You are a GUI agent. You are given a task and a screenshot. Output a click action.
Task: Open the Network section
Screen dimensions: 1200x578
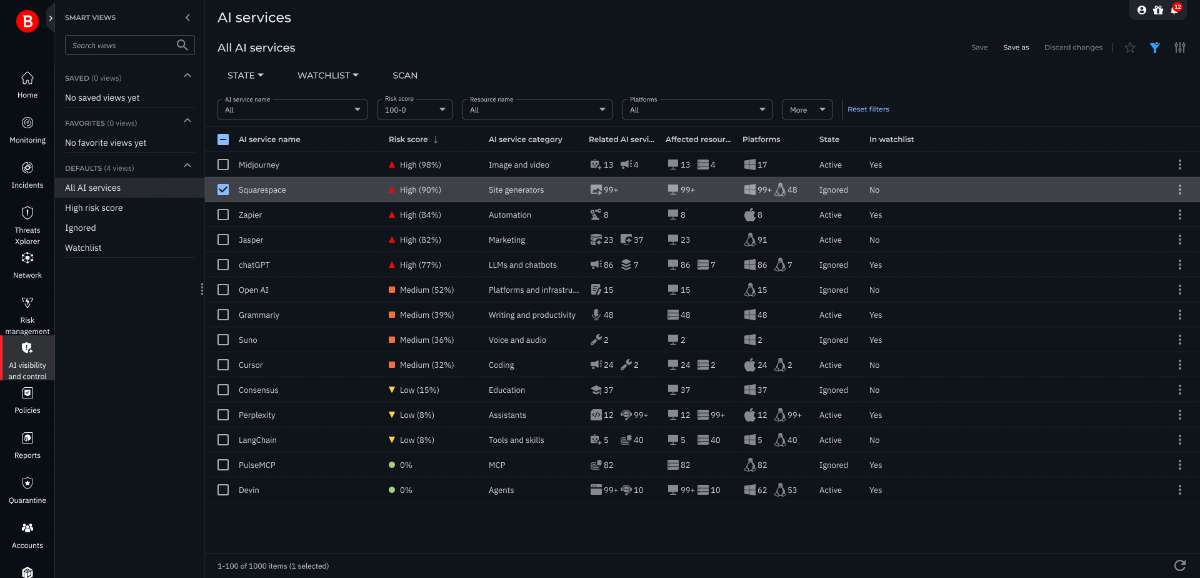(27, 265)
